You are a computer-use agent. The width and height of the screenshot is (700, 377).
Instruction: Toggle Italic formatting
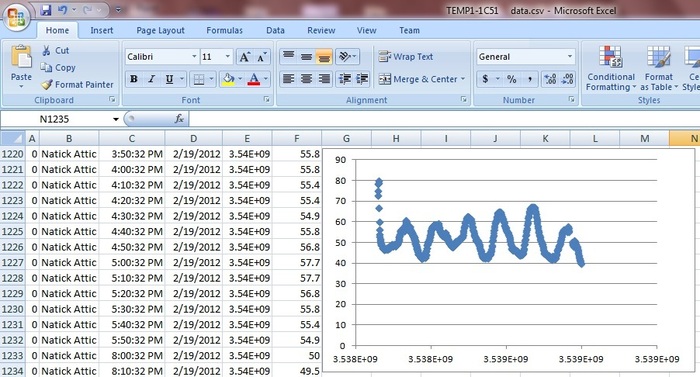(151, 79)
